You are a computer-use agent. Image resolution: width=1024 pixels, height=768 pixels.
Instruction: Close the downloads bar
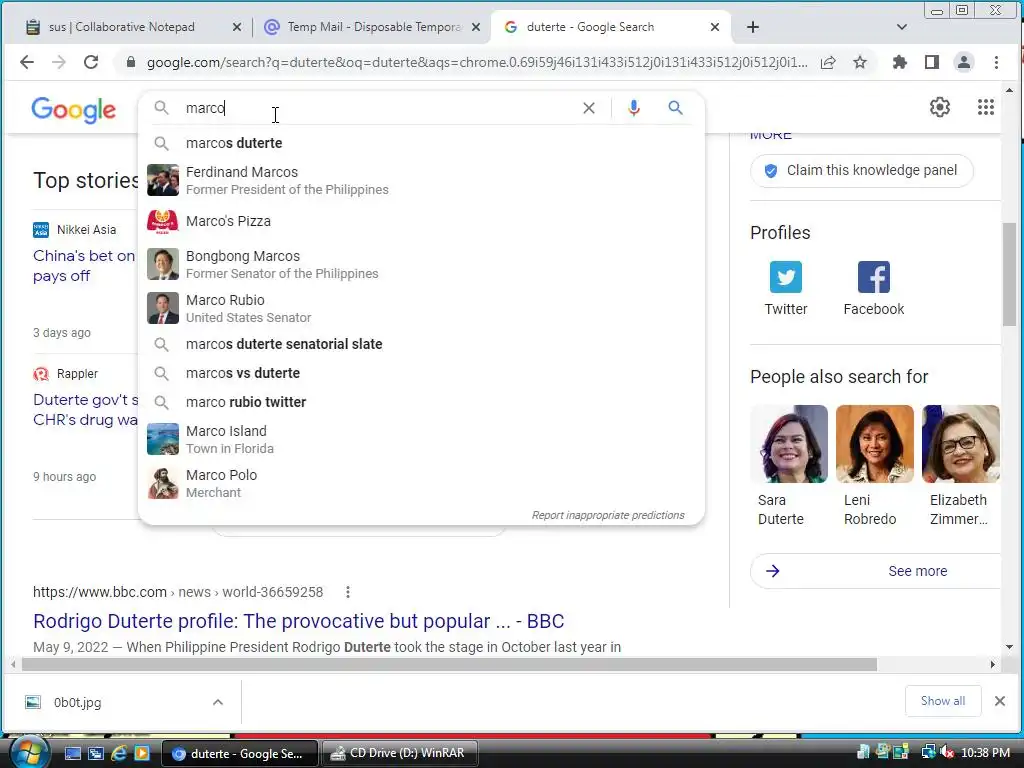(999, 701)
